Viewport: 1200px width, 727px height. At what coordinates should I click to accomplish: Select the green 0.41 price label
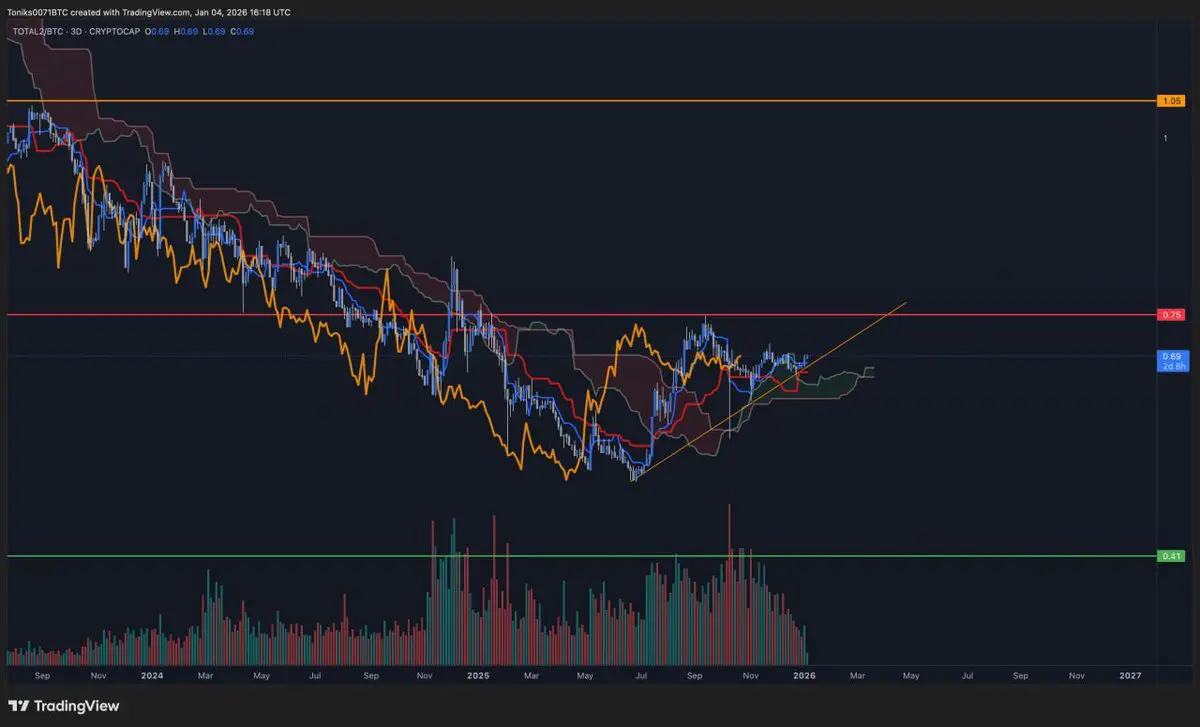1173,555
